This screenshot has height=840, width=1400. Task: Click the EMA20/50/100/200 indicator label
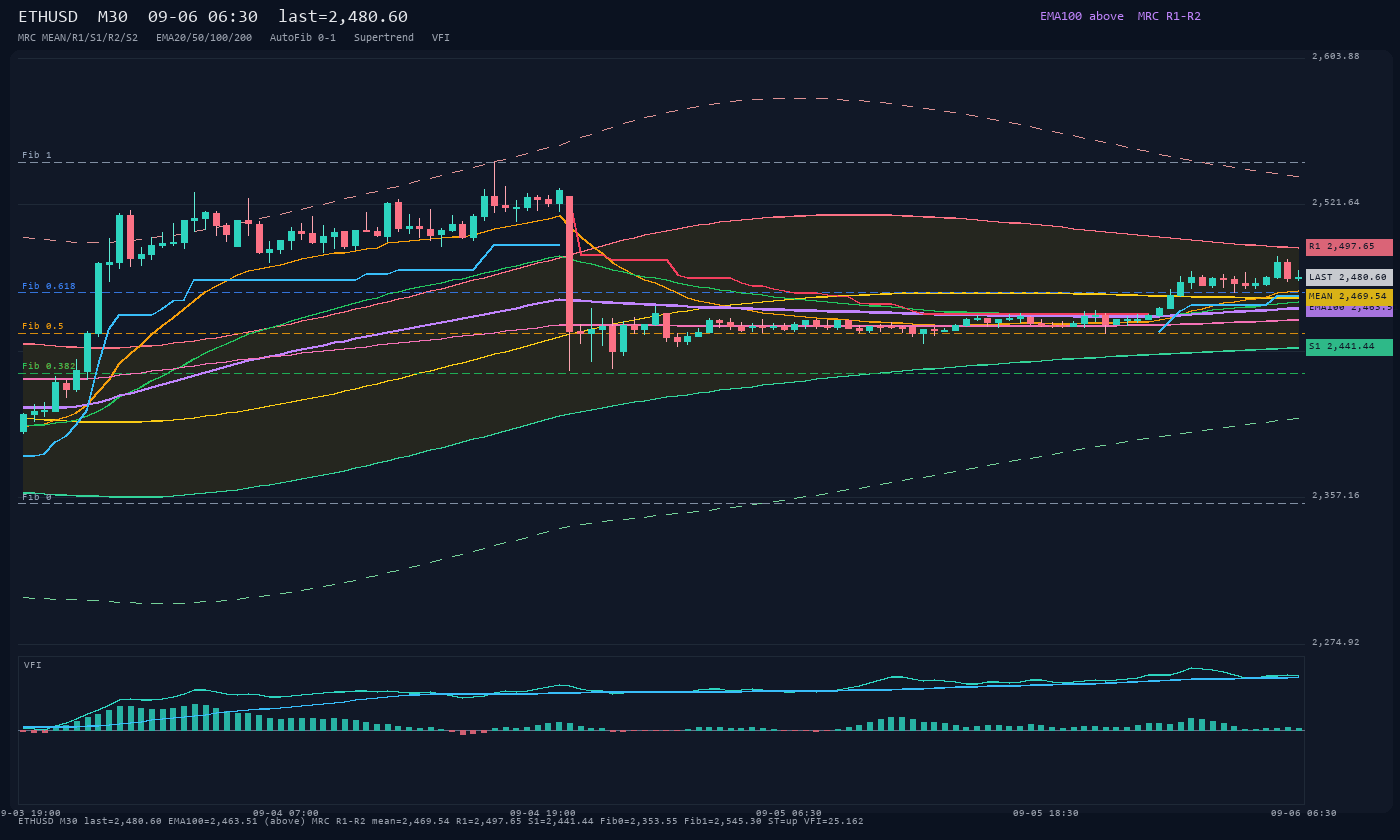204,38
